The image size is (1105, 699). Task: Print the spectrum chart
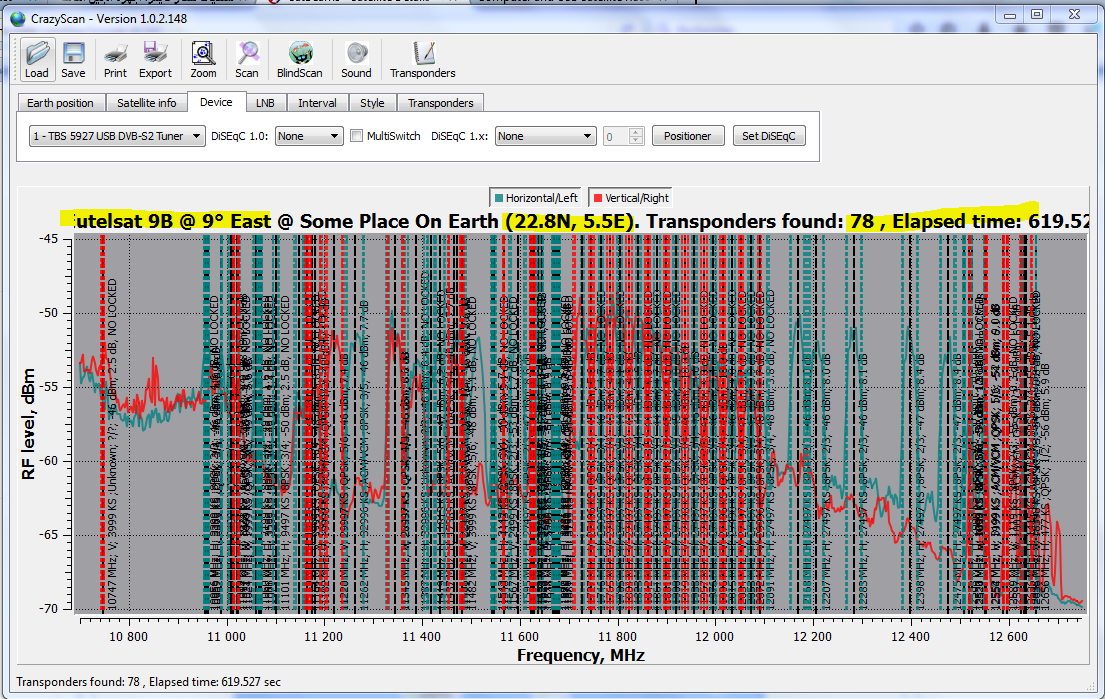[115, 59]
